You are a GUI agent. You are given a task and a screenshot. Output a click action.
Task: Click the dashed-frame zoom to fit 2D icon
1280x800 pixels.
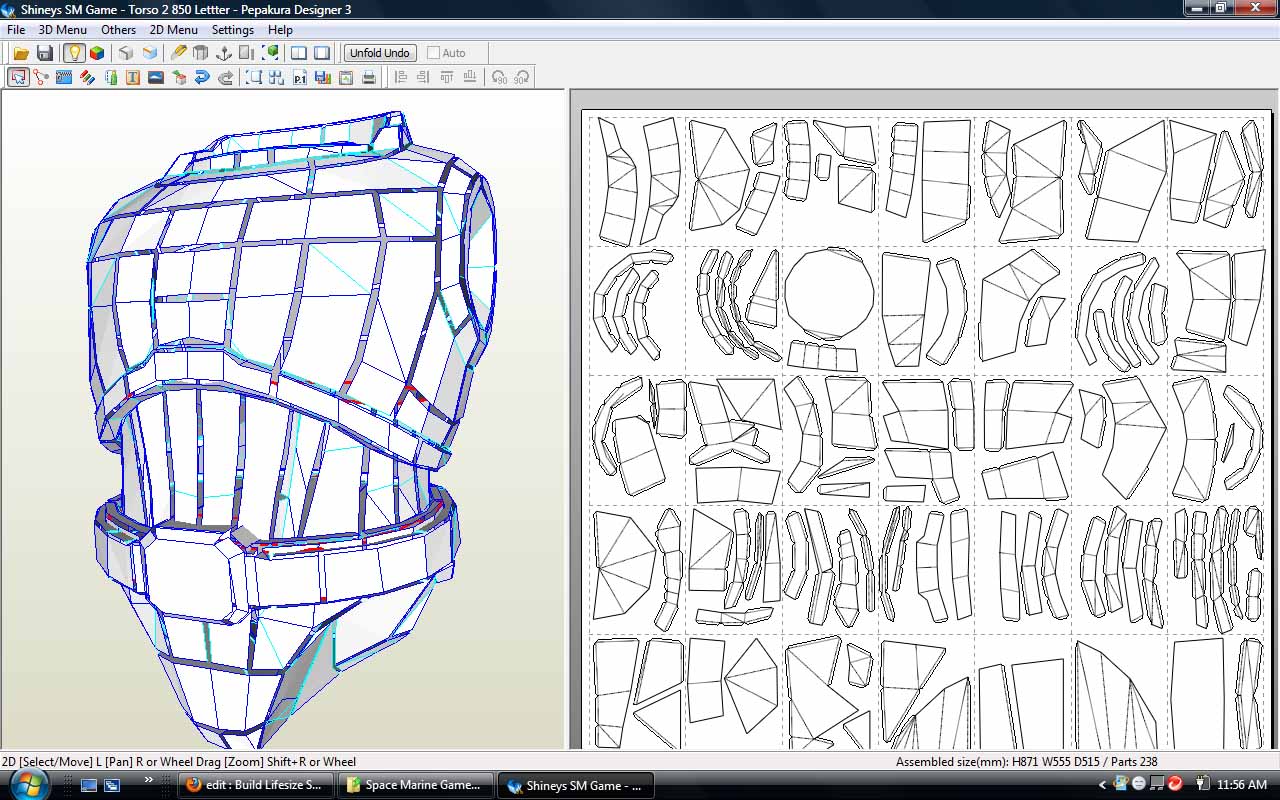click(254, 77)
